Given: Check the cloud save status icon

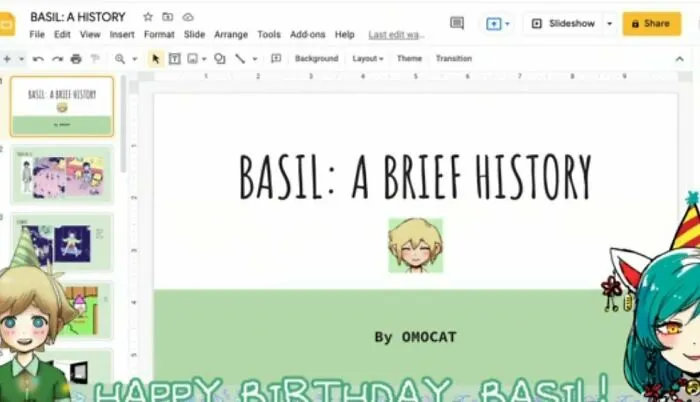Looking at the screenshot, I should point(188,17).
